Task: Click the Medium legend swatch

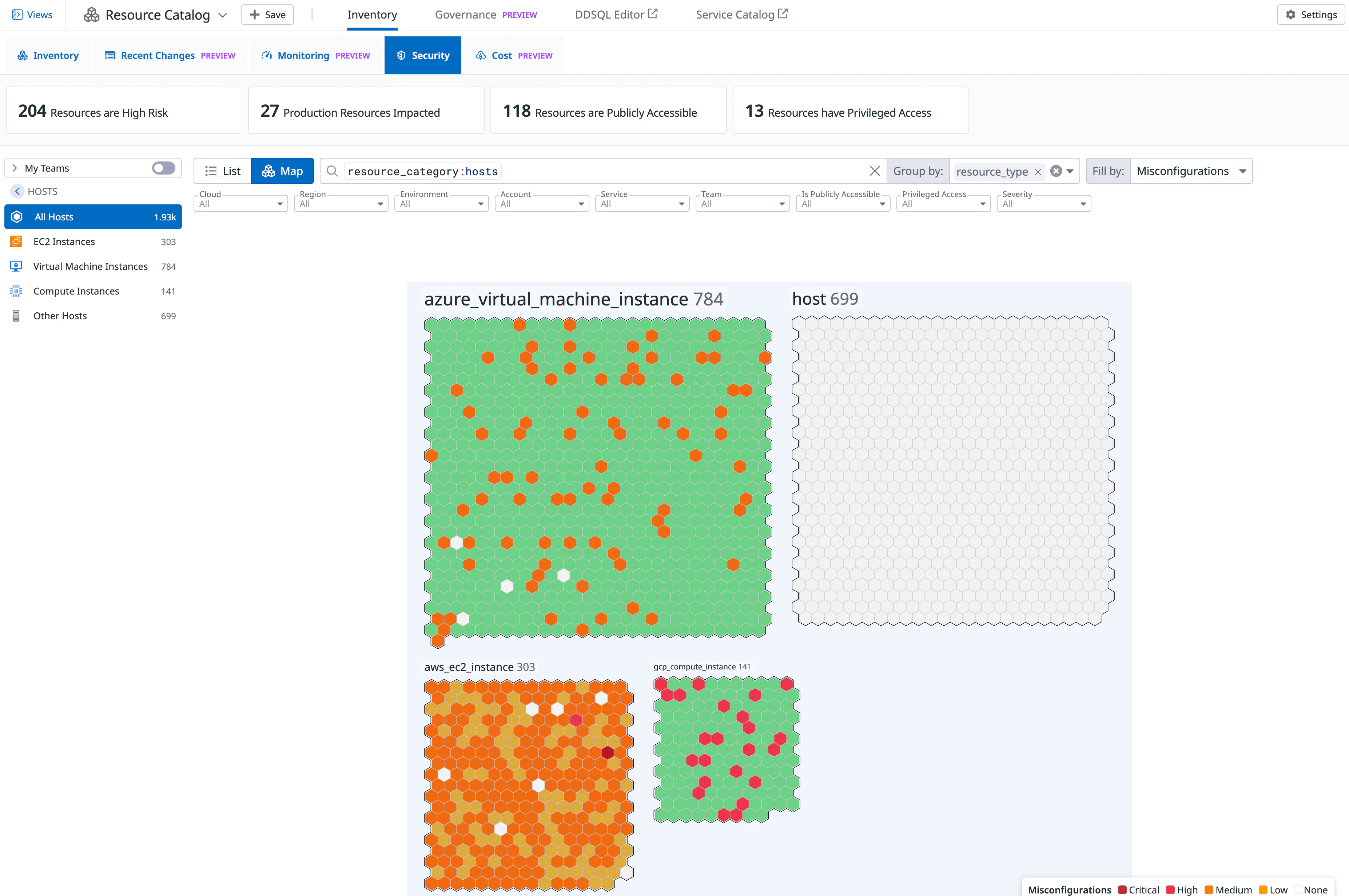Action: (1209, 890)
